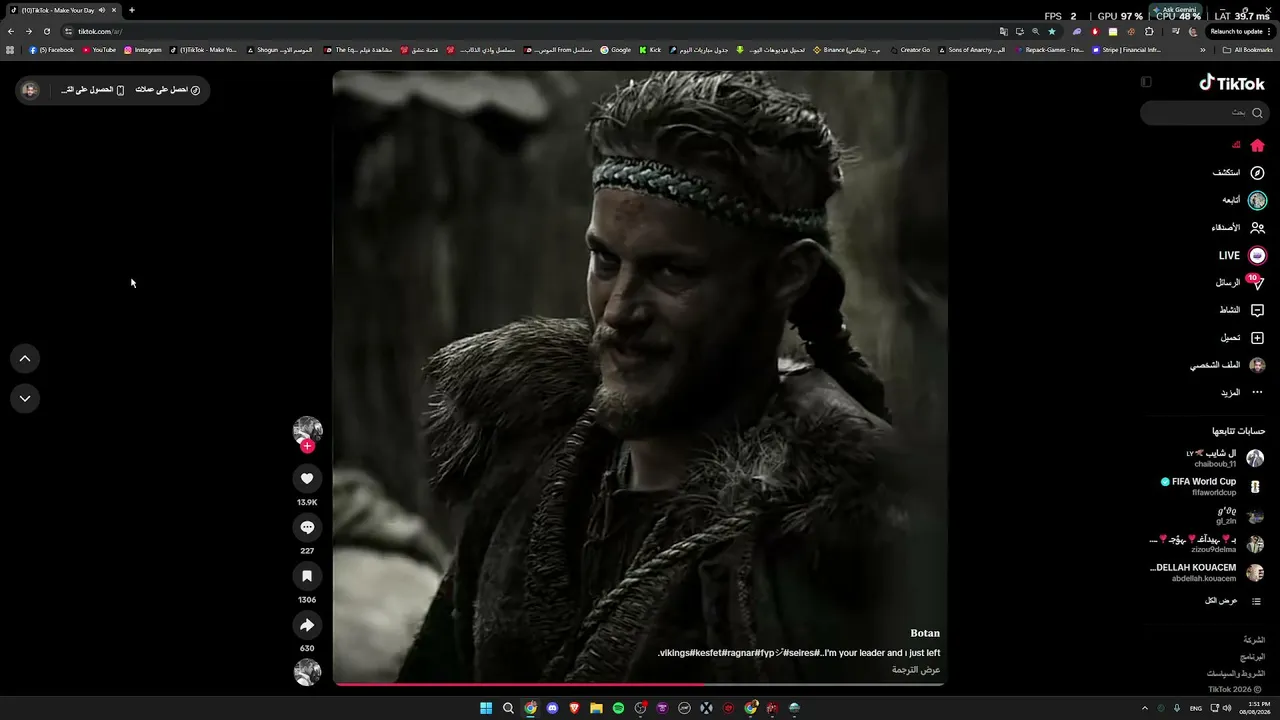The height and width of the screenshot is (720, 1280).
Task: Open the Botan creator name on the video
Action: pos(925,633)
